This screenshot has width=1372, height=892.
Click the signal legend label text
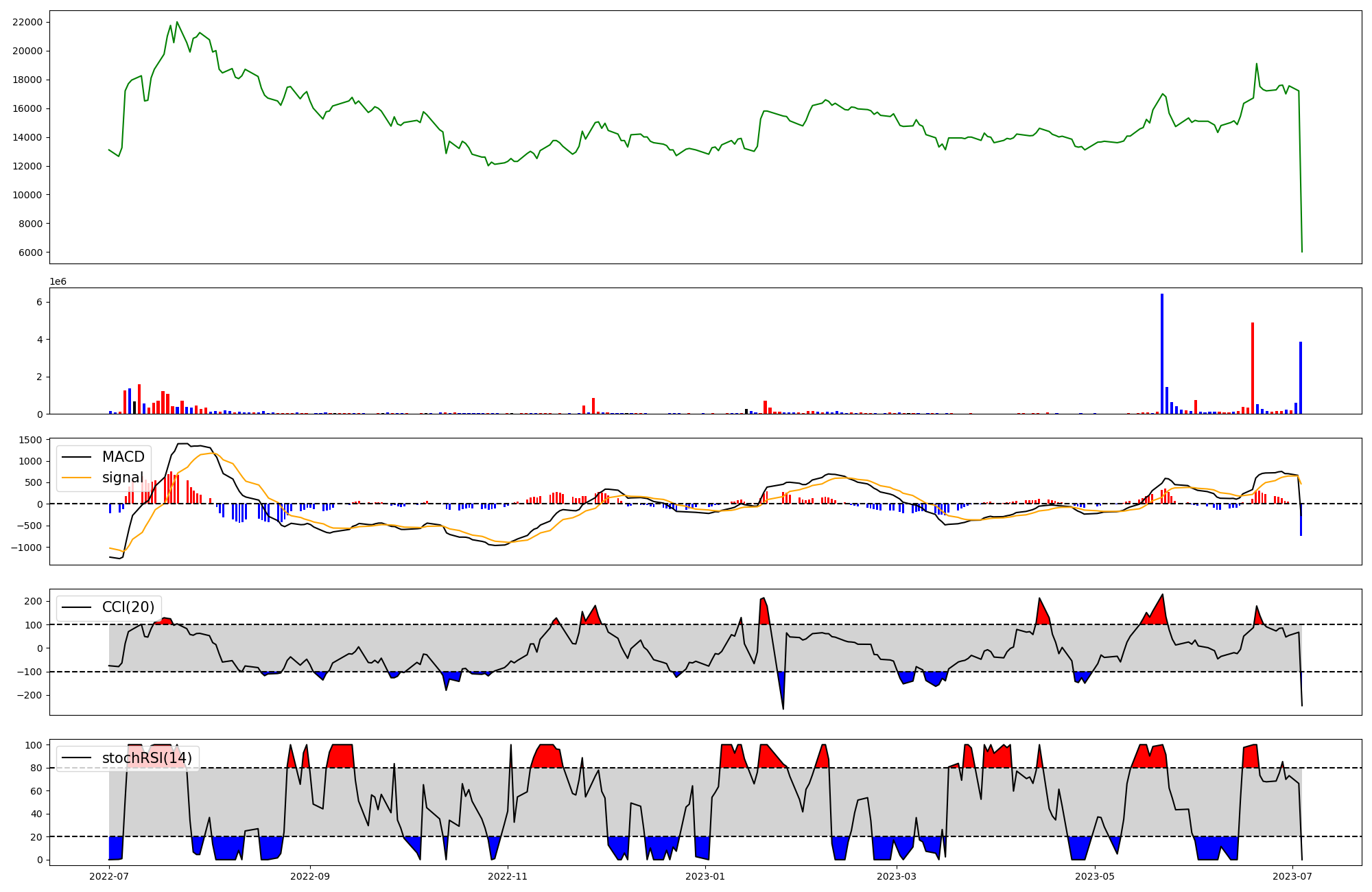tap(123, 478)
